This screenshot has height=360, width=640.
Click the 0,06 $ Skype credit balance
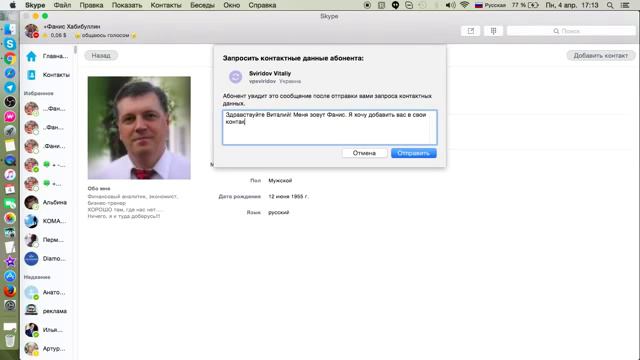tap(58, 36)
